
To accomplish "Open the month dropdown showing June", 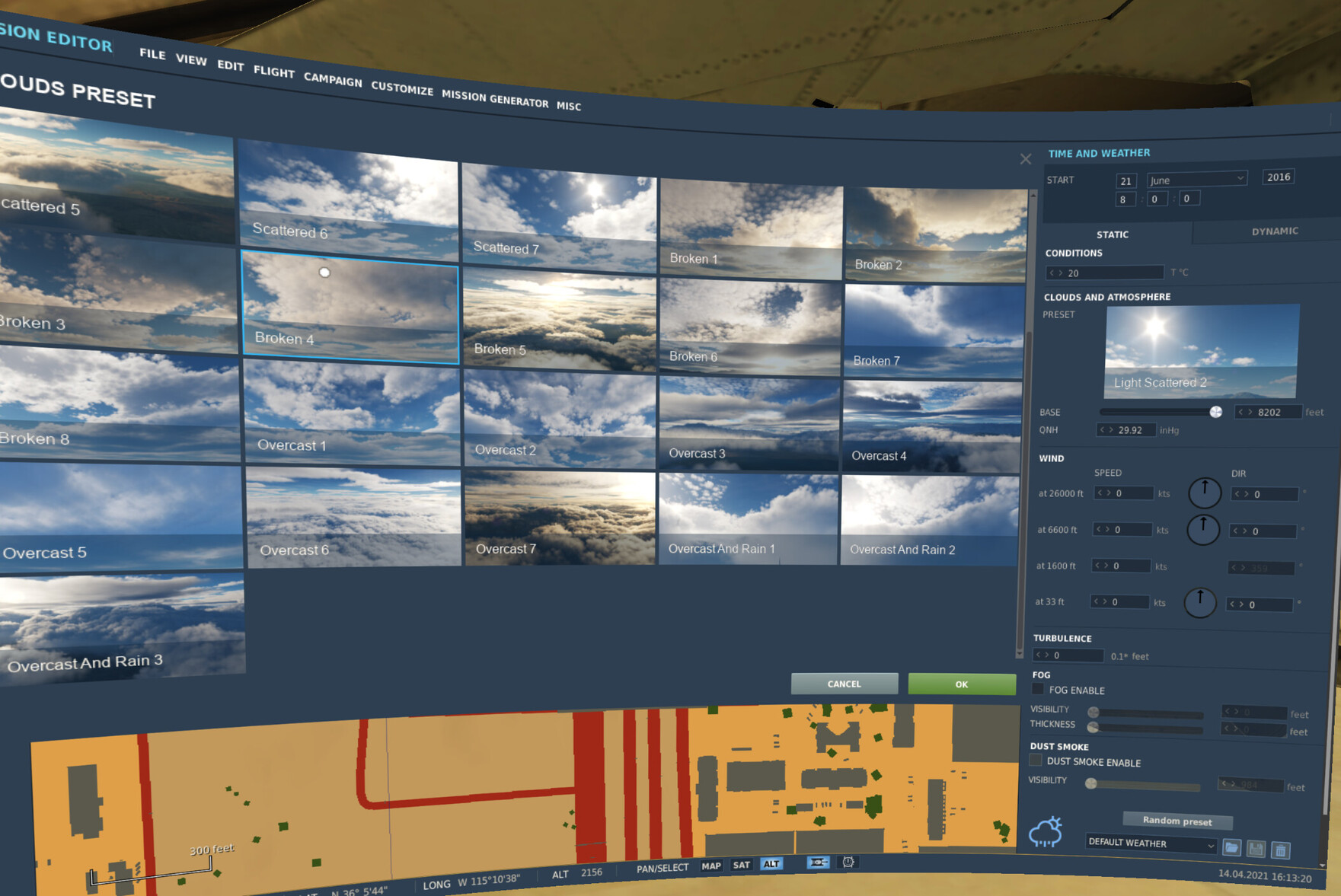I will pyautogui.click(x=1196, y=180).
